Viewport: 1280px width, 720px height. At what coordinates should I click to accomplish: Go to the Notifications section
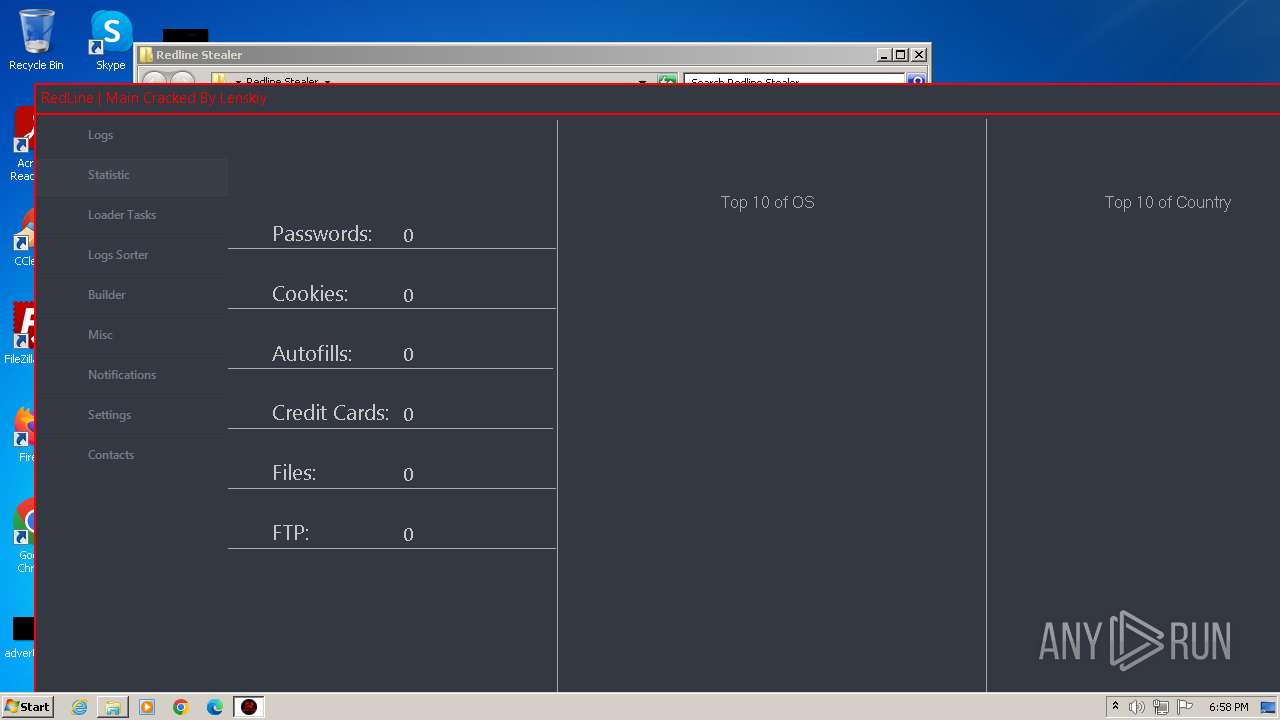(x=132, y=375)
